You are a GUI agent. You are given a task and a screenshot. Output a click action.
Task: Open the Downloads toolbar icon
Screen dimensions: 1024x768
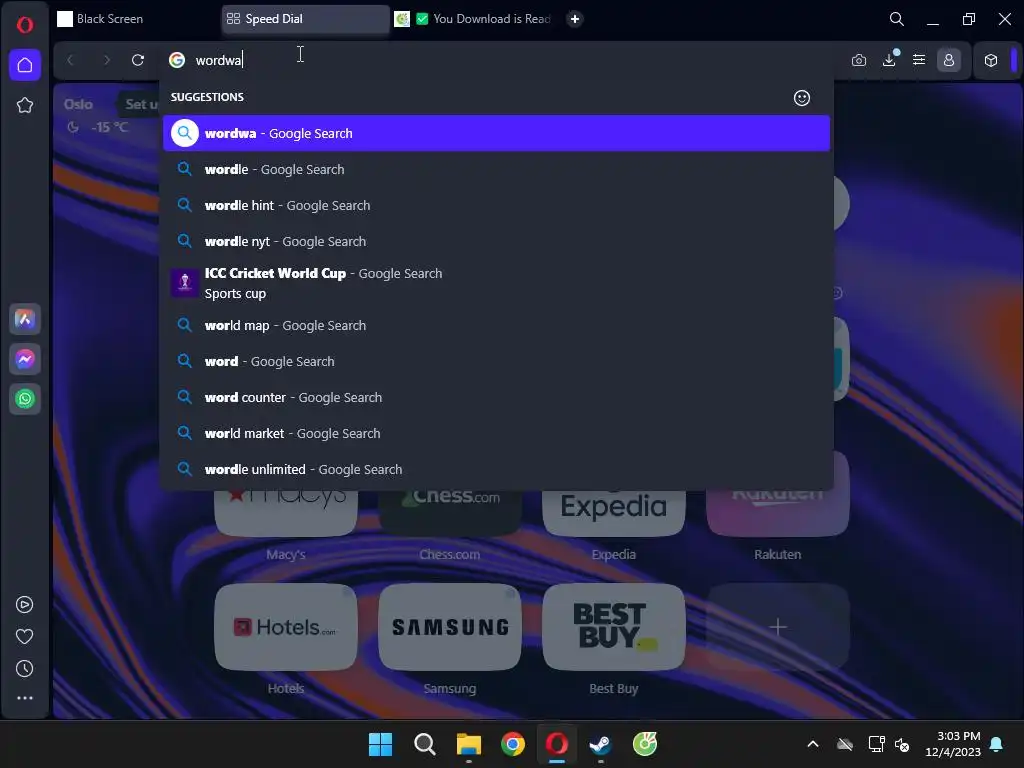889,60
